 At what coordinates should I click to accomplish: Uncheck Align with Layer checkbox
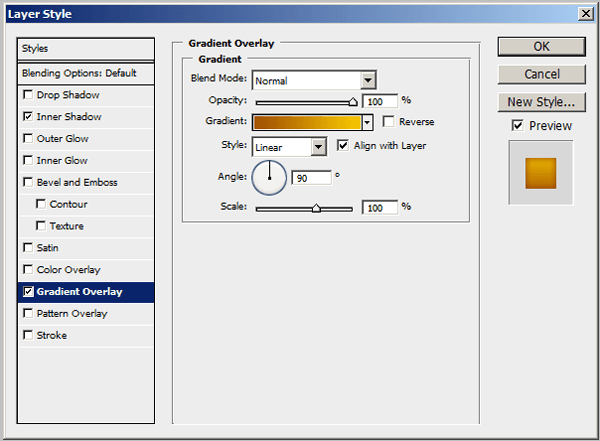[343, 145]
